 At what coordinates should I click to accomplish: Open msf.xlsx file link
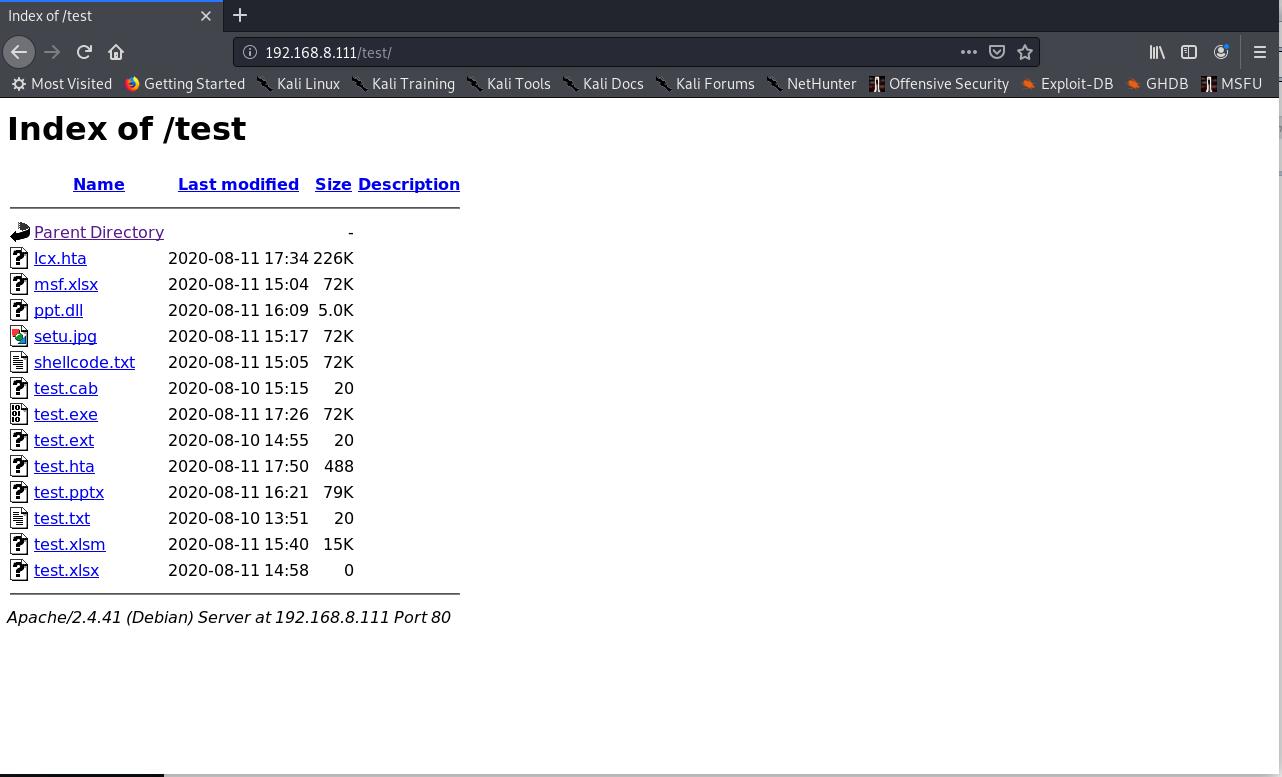[x=66, y=284]
